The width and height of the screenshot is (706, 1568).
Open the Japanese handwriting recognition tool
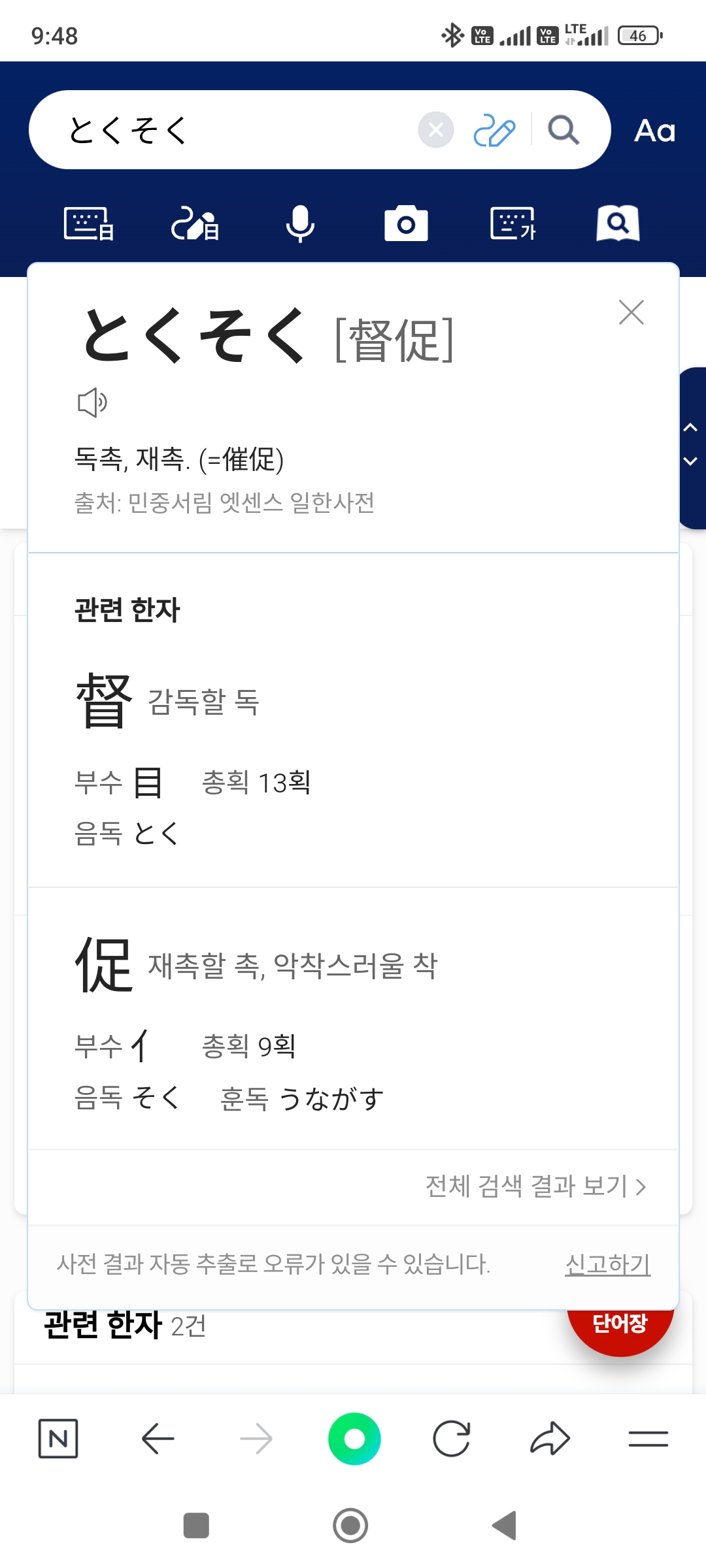(195, 224)
